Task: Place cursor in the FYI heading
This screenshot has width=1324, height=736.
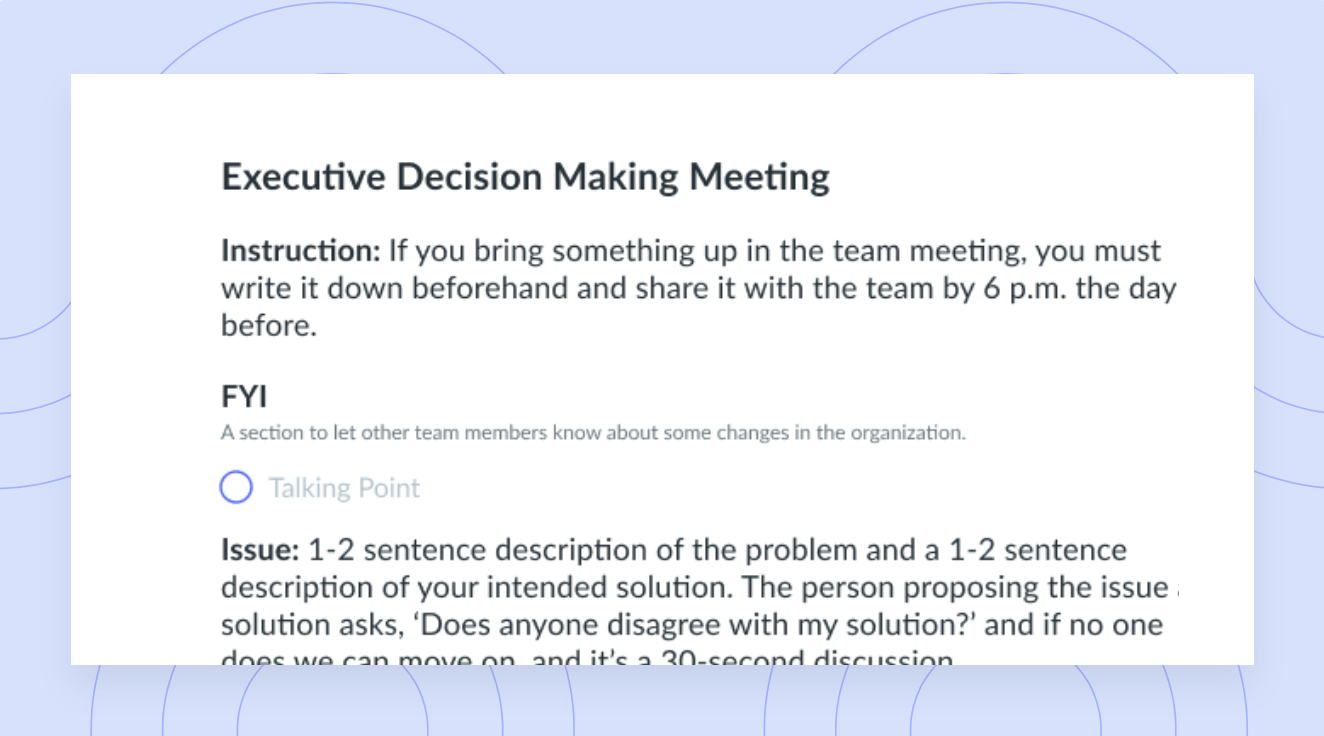Action: (244, 396)
